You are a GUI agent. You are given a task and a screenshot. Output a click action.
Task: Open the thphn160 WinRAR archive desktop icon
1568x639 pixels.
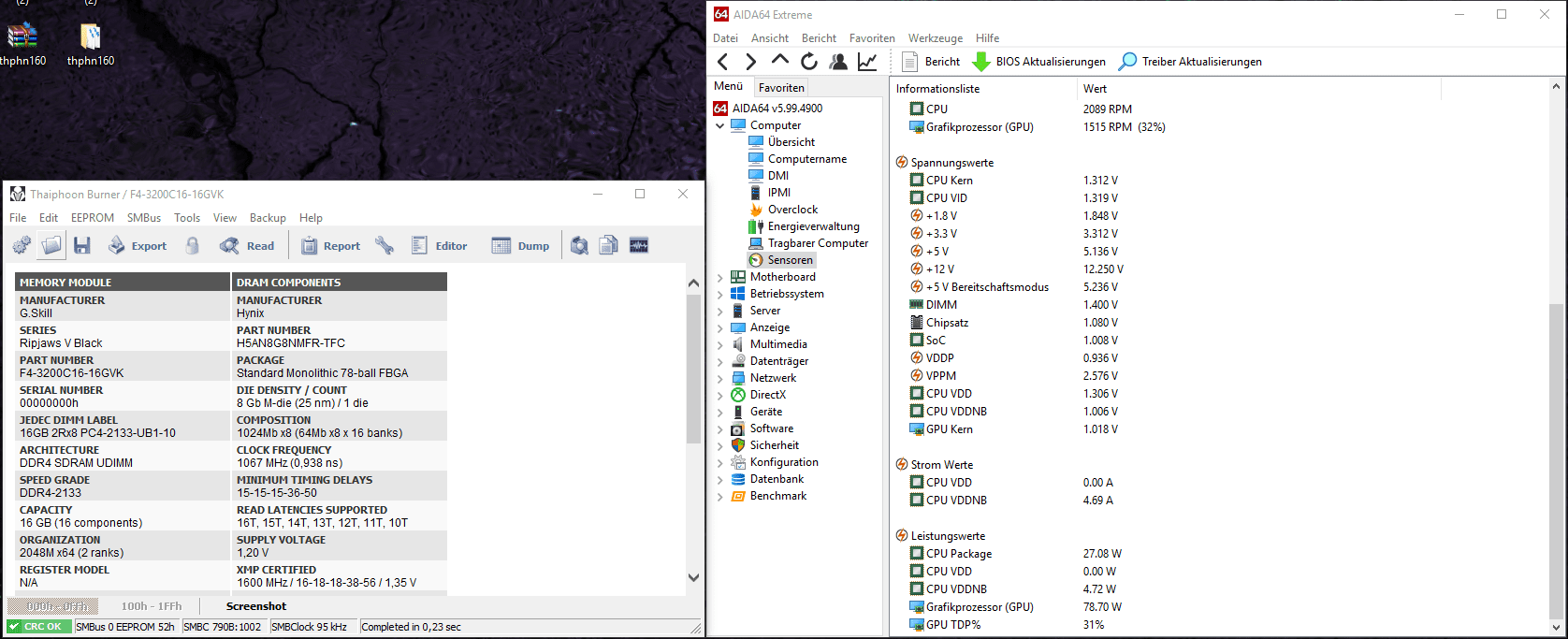(x=22, y=45)
